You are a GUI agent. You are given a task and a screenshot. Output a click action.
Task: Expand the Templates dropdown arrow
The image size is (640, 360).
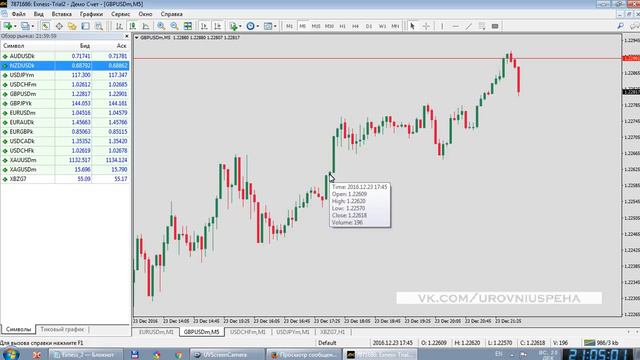pos(275,26)
